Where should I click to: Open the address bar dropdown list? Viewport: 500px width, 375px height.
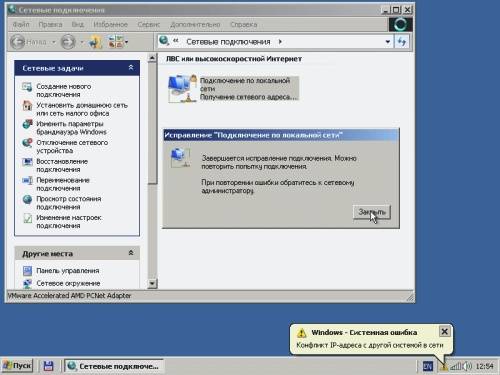coord(388,42)
